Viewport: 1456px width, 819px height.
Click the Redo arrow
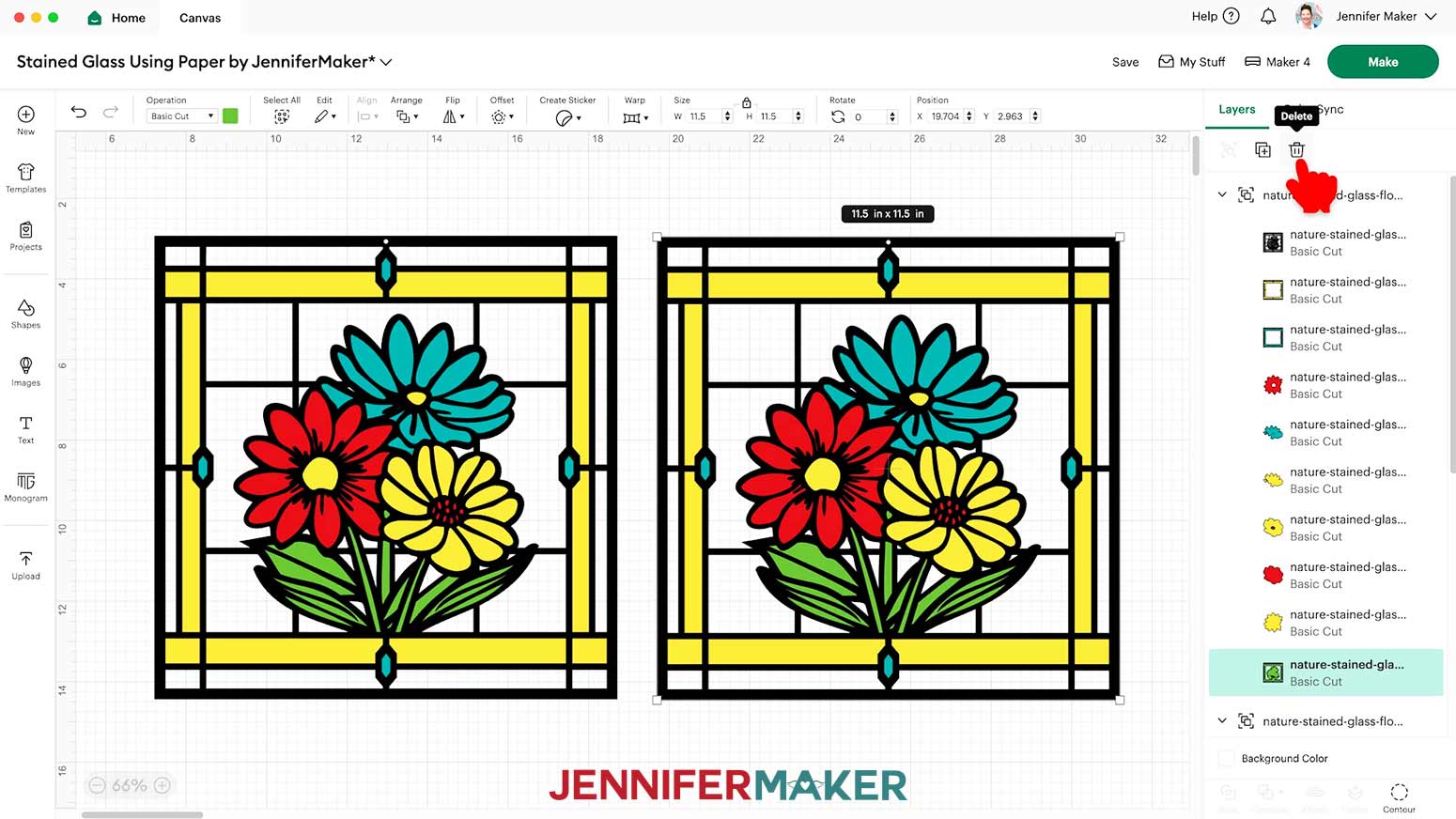(x=111, y=112)
